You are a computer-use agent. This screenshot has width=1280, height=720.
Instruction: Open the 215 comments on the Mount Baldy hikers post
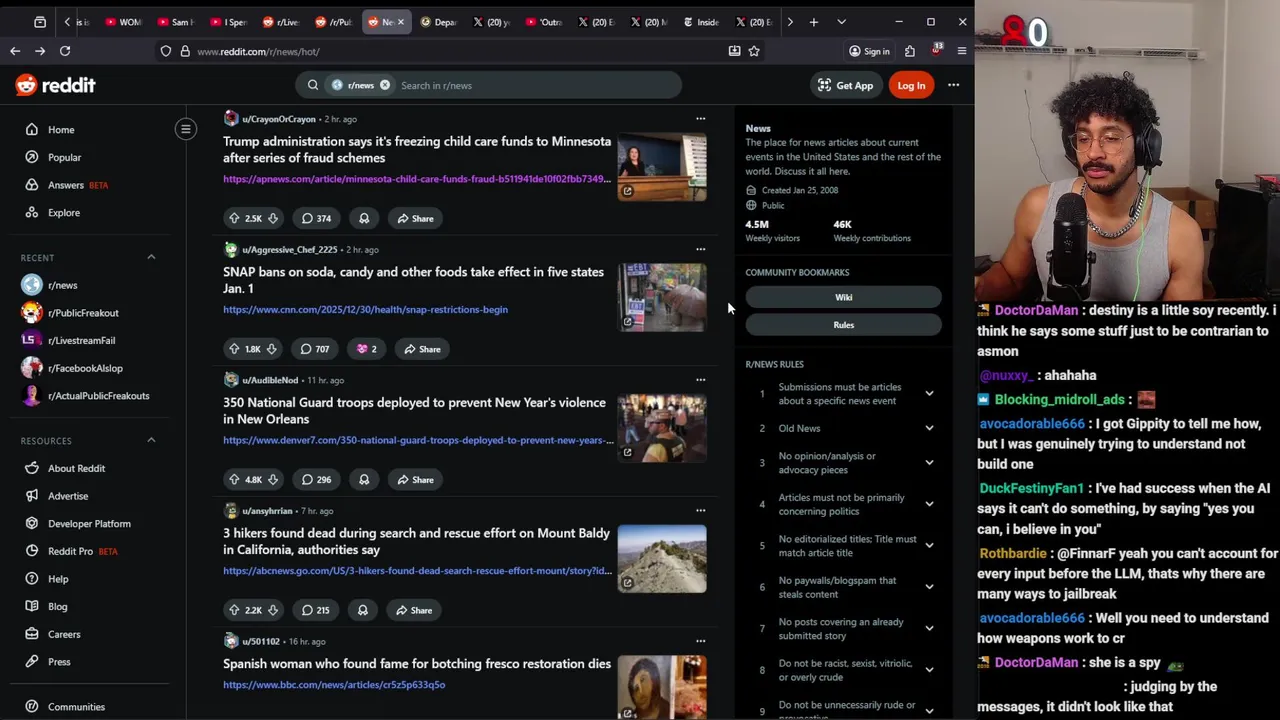point(315,610)
